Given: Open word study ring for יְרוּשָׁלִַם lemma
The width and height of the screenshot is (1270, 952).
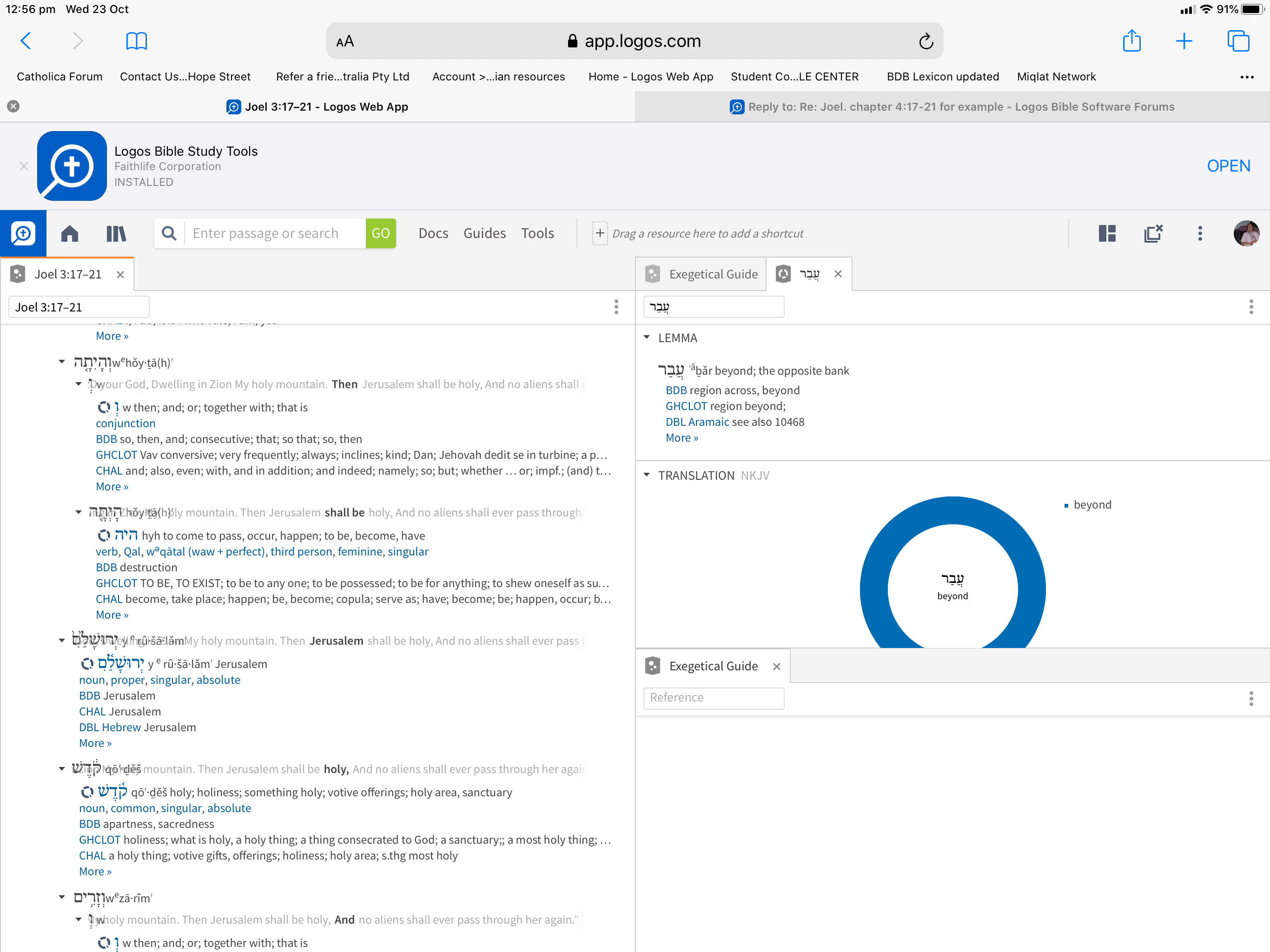Looking at the screenshot, I should point(86,664).
